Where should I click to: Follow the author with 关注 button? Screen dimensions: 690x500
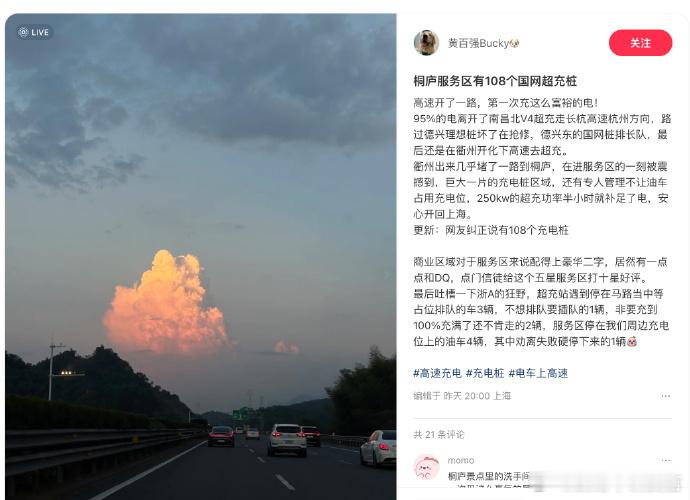(640, 43)
